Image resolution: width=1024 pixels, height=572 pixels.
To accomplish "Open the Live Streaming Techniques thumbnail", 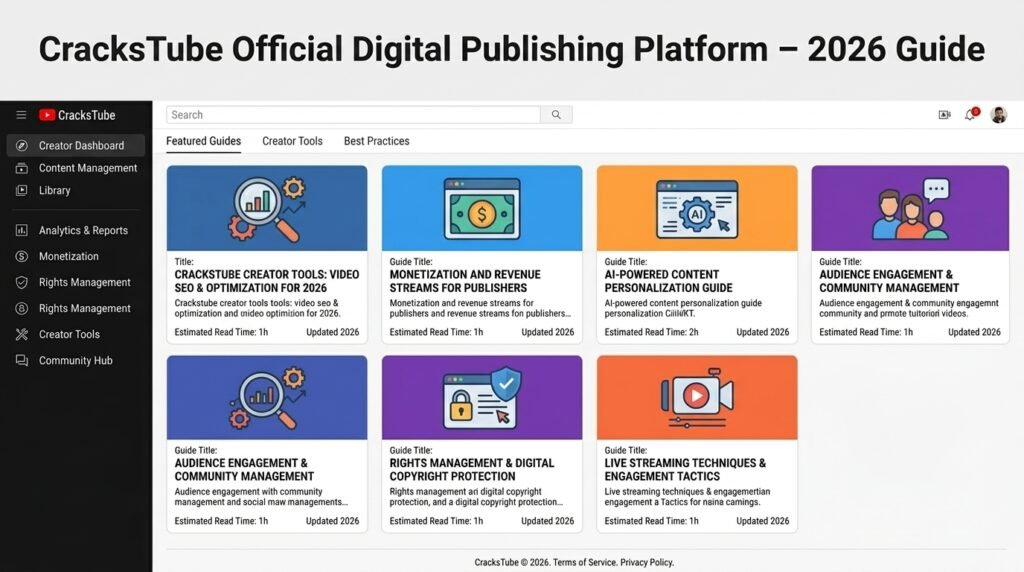I will tap(697, 398).
